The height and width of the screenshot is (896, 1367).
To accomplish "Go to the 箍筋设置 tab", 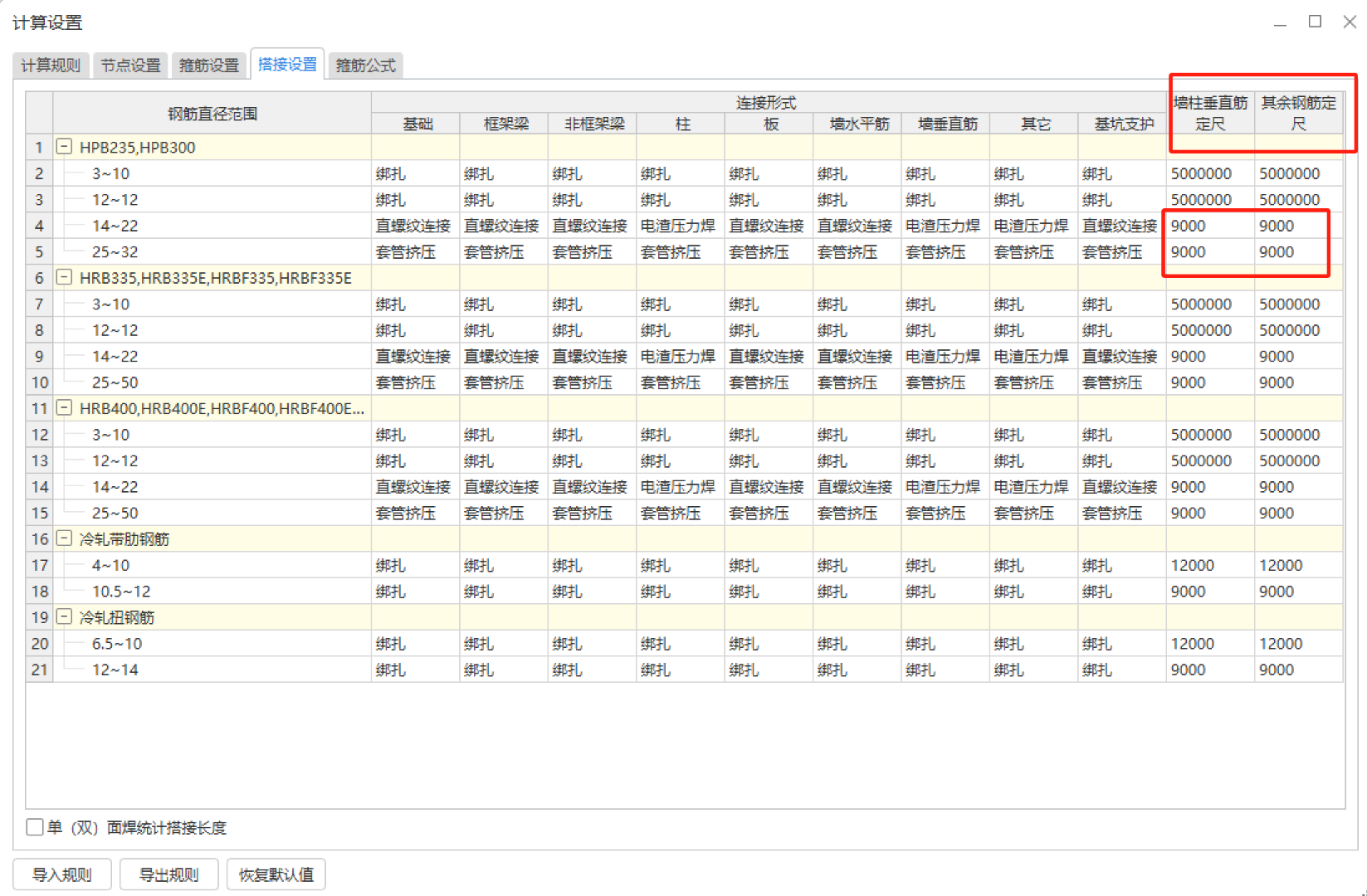I will coord(209,66).
